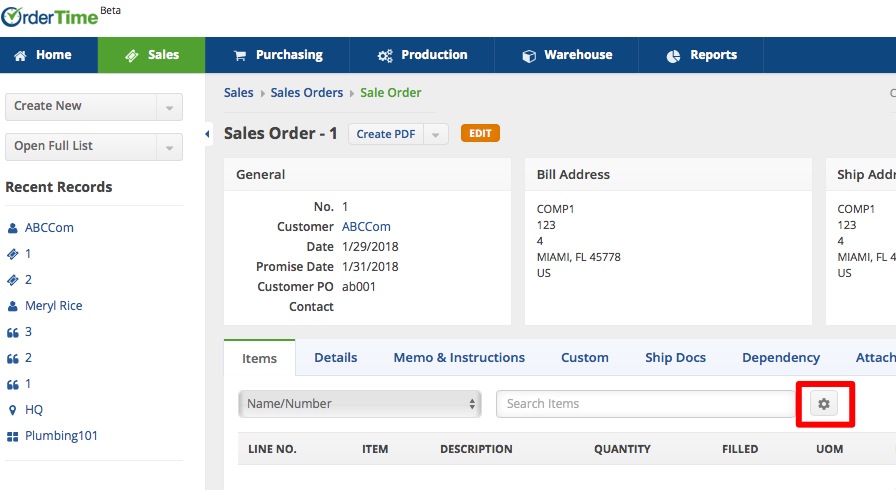Switch to the Ship Docs tab
Viewport: 896px width, 490px height.
[x=675, y=357]
